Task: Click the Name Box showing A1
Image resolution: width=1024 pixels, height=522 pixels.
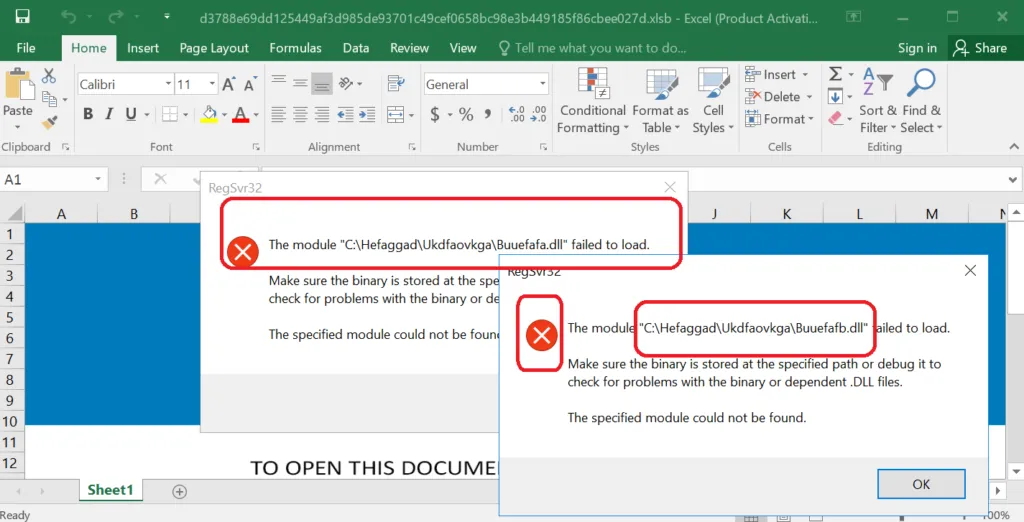Action: point(54,179)
